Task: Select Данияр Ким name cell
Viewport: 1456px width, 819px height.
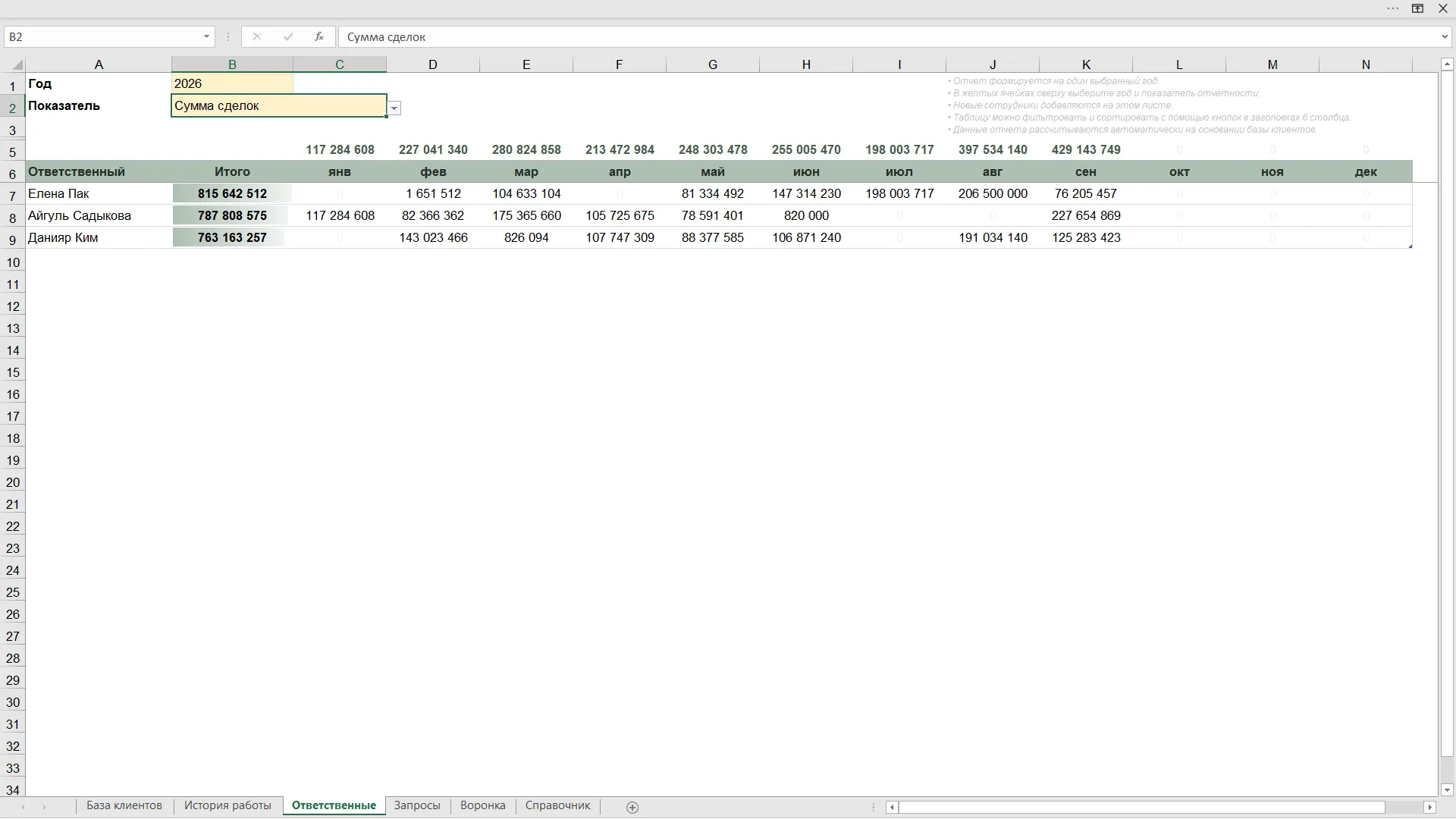Action: click(99, 237)
